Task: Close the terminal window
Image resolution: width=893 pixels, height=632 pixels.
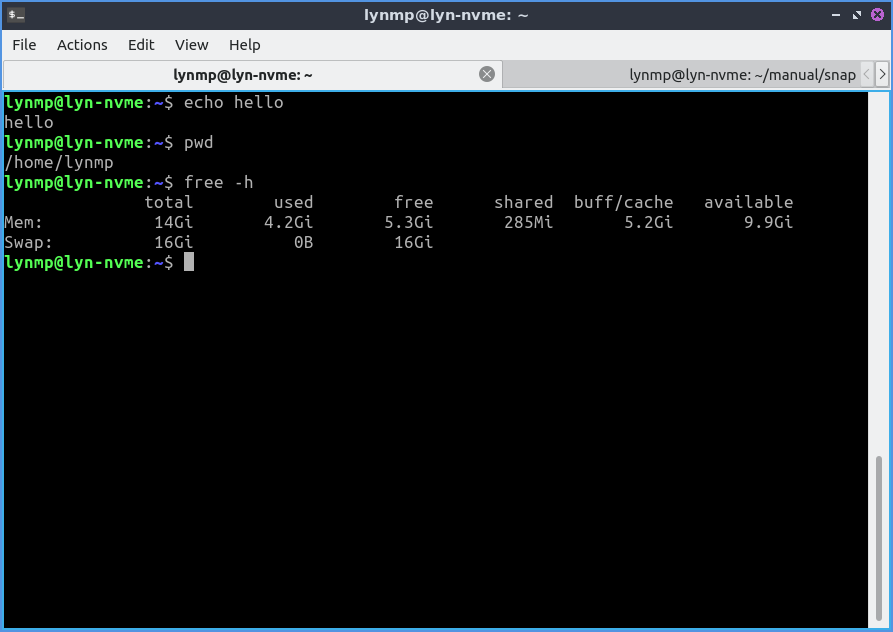Action: pyautogui.click(x=877, y=15)
